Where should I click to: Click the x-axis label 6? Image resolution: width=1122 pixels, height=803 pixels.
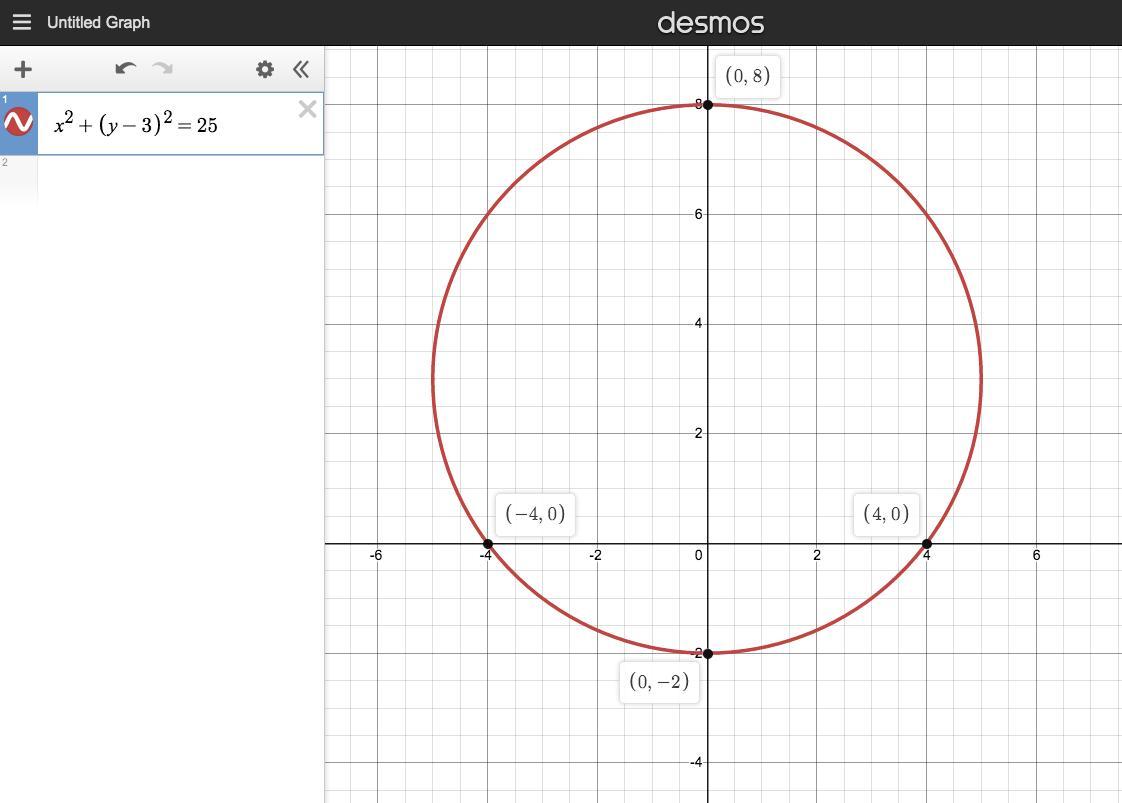click(x=1036, y=555)
